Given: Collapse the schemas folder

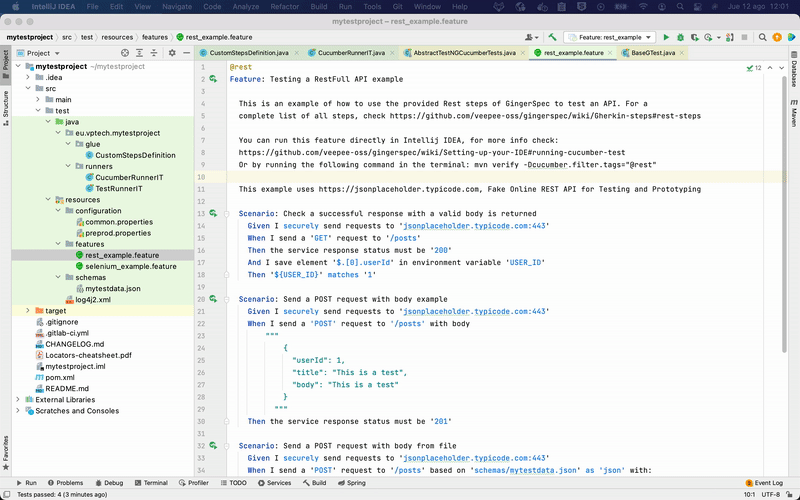Looking at the screenshot, I should tap(58, 278).
